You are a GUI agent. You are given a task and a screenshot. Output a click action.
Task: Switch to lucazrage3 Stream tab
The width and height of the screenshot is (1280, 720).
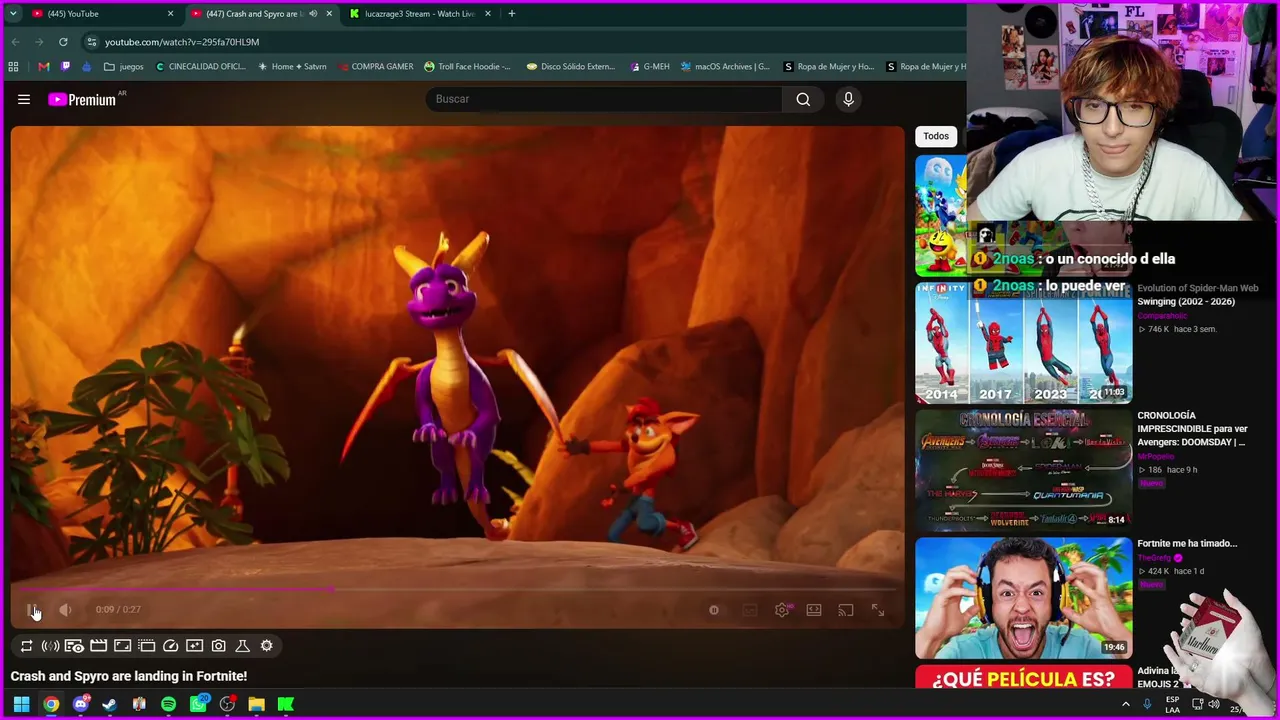(x=418, y=14)
